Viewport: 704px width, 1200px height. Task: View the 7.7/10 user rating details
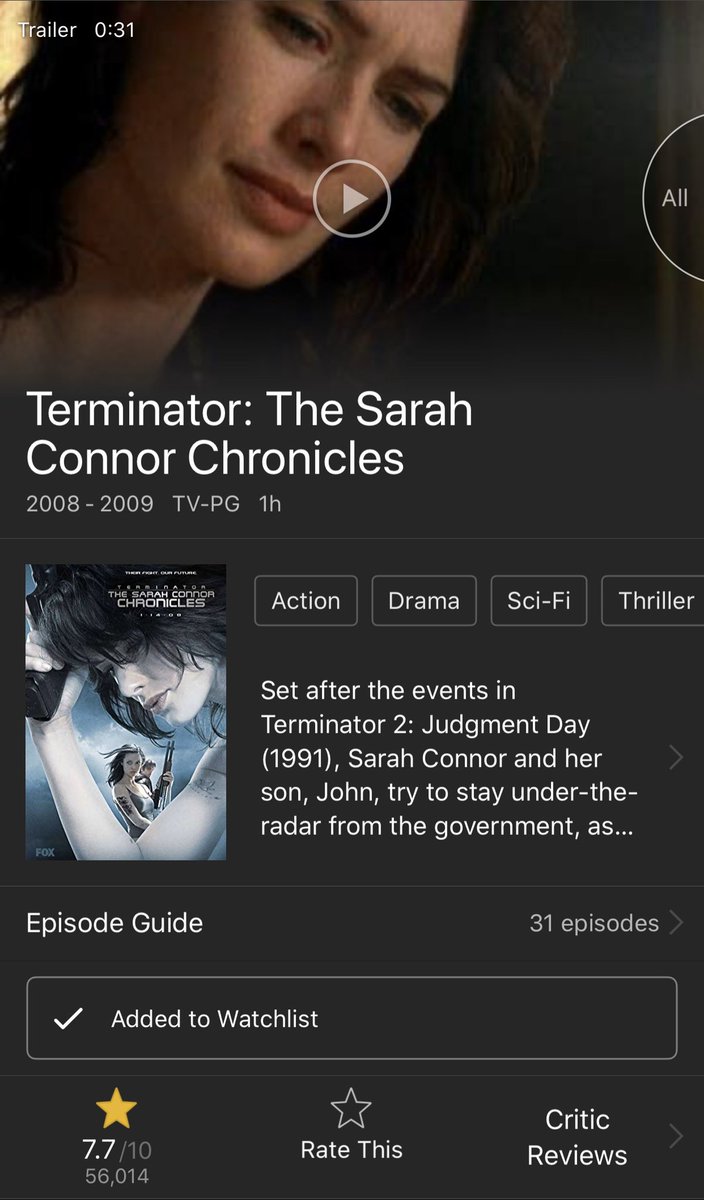point(118,1150)
